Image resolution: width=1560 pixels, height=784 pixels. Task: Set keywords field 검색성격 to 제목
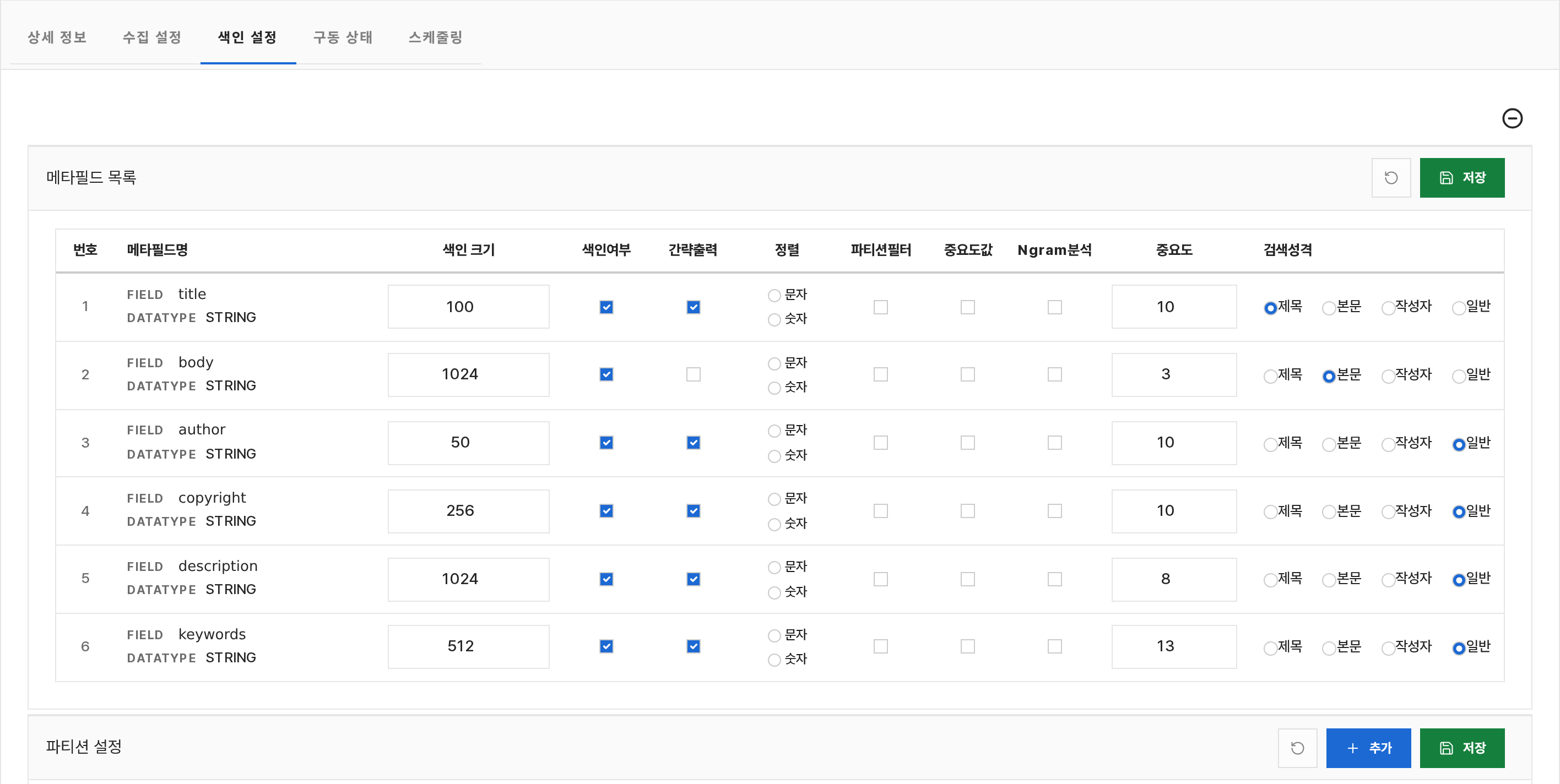(1270, 649)
